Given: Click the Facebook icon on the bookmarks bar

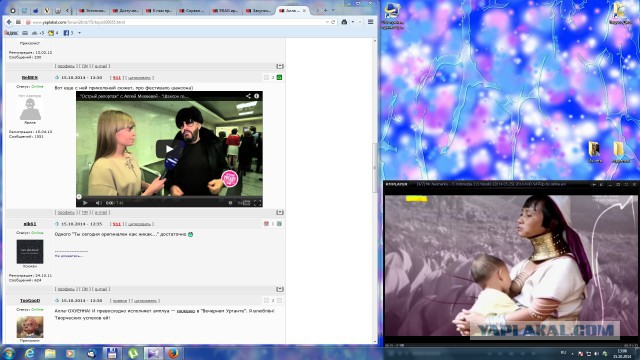Looking at the screenshot, I should click(66, 33).
